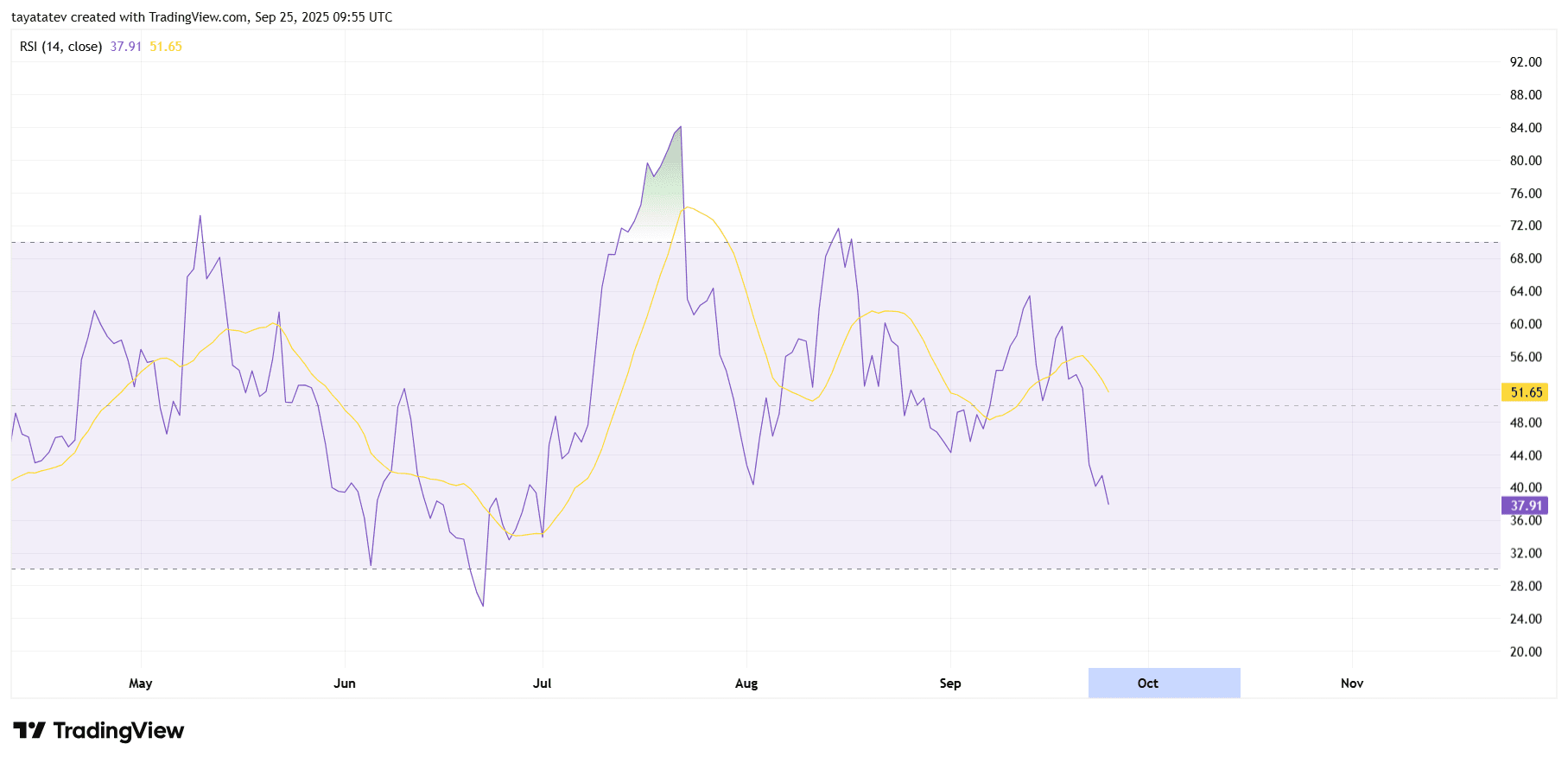This screenshot has width=1568, height=763.
Task: Click the yellow 51.65 price tag on axis
Action: 1525,392
